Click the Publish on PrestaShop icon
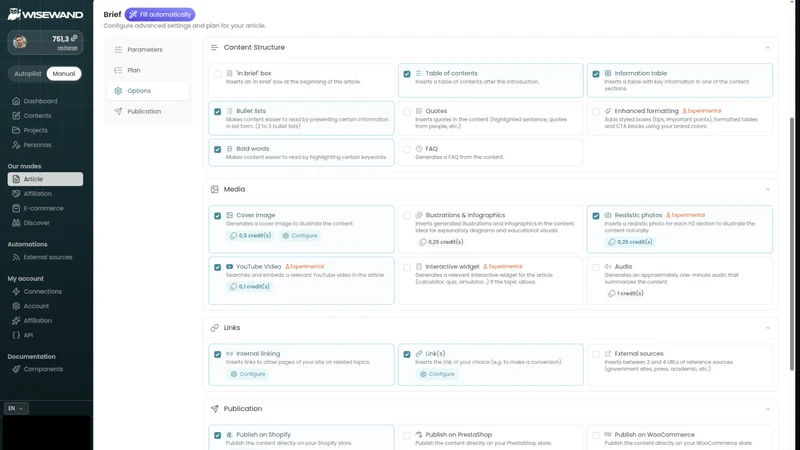 coord(419,435)
